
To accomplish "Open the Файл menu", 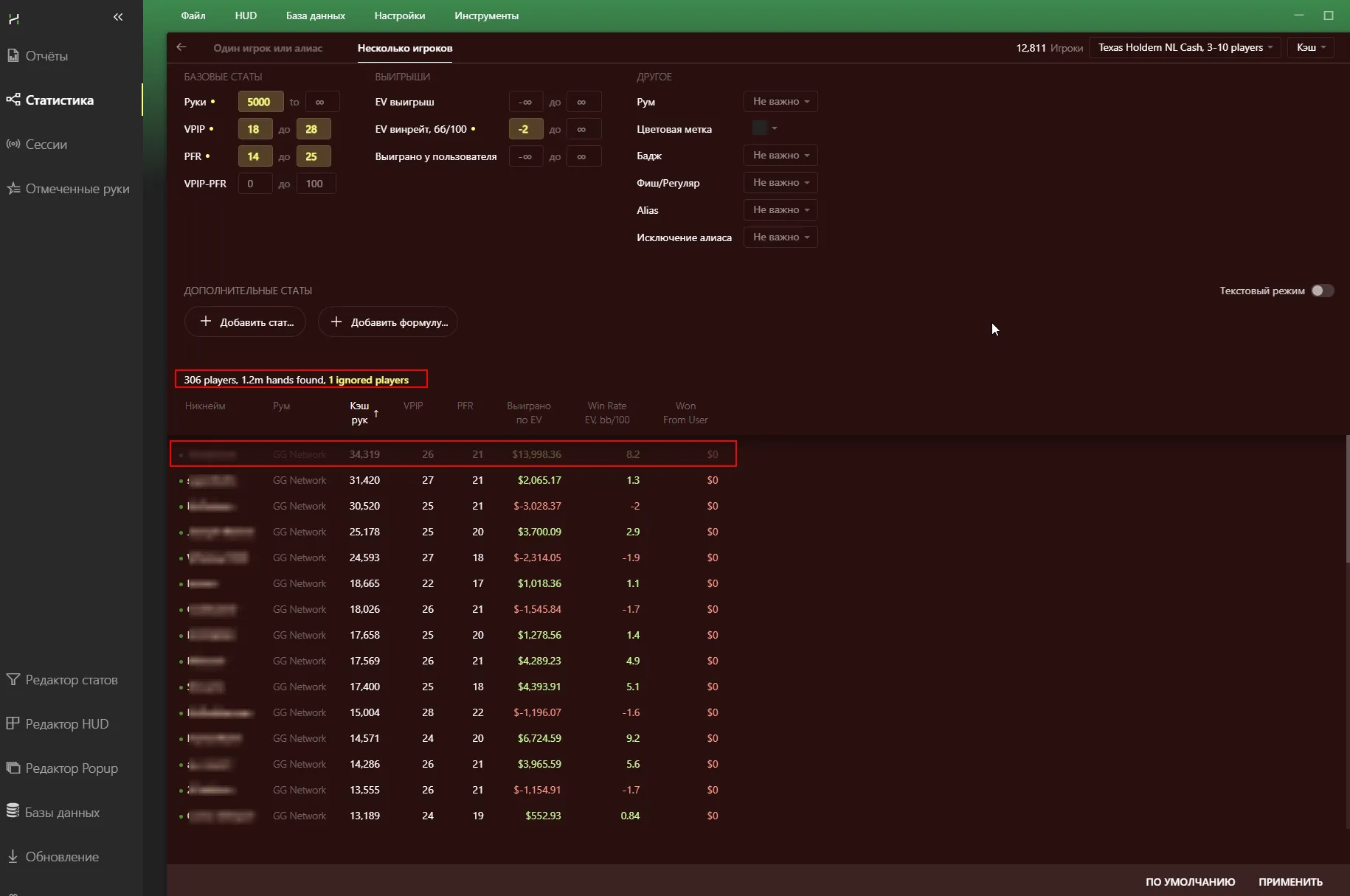I will (x=193, y=15).
